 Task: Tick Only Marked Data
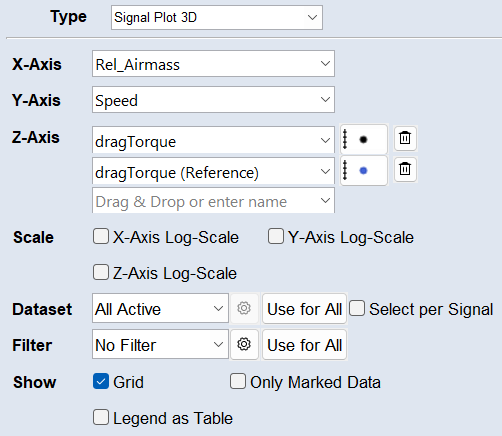click(x=238, y=381)
